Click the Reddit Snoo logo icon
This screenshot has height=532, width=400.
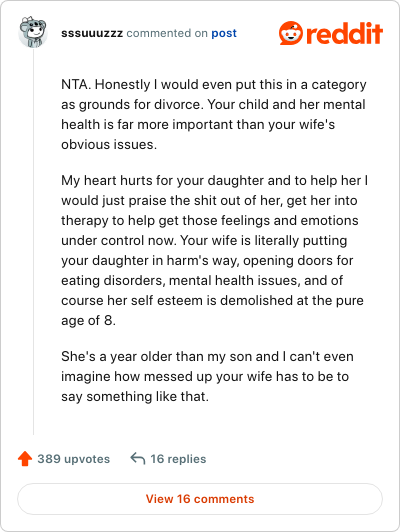[291, 33]
